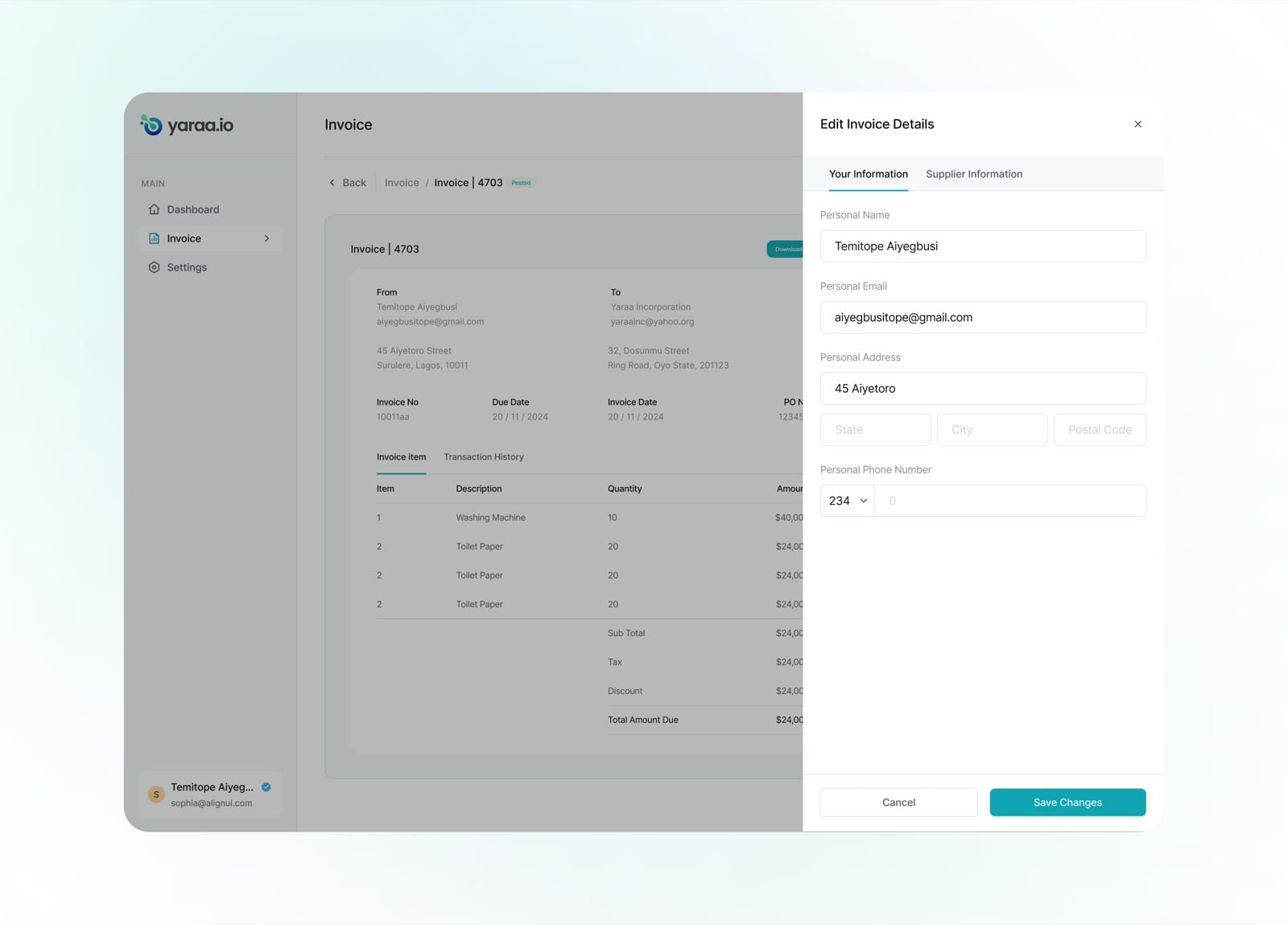Click the Washing Machine row description
The width and height of the screenshot is (1288, 925).
pos(490,518)
